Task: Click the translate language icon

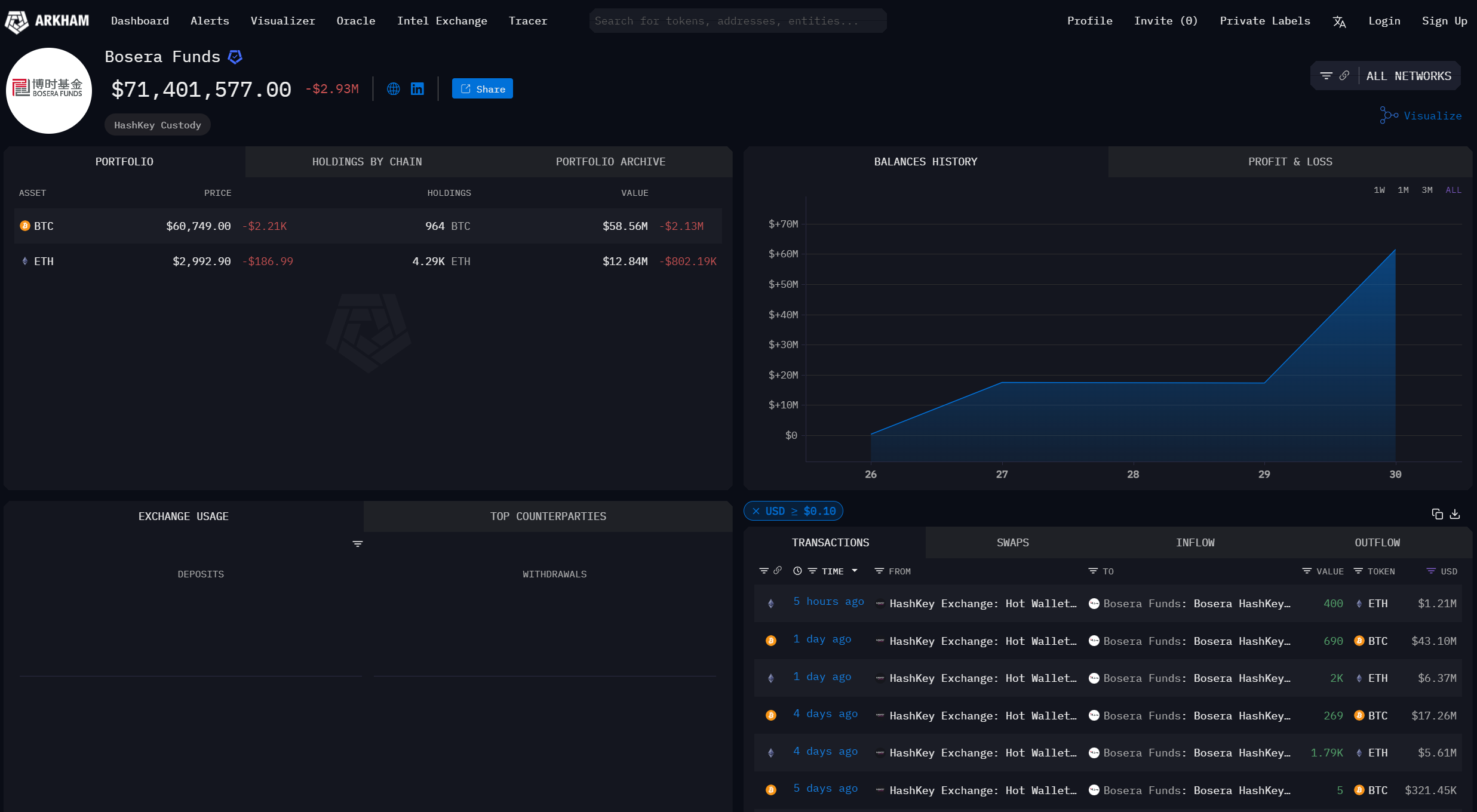Action: coord(1339,21)
